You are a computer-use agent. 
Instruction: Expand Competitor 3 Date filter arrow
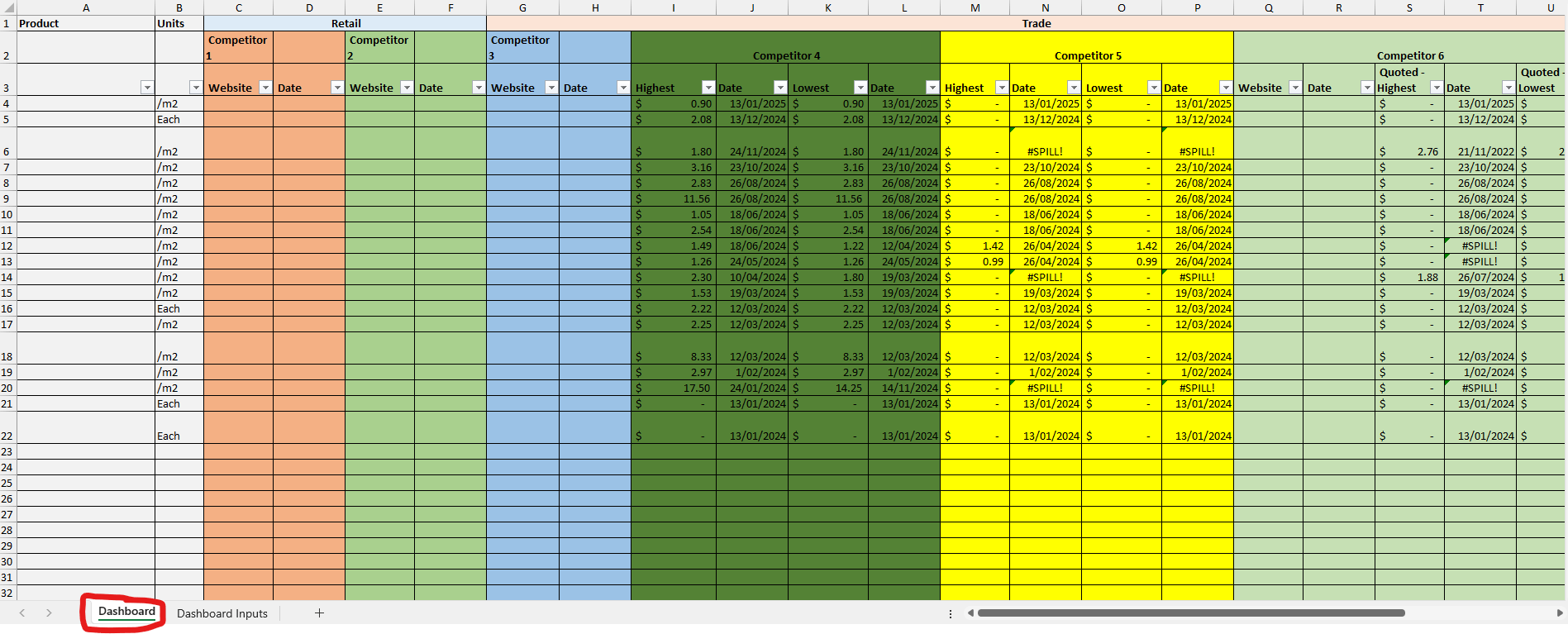pyautogui.click(x=622, y=88)
